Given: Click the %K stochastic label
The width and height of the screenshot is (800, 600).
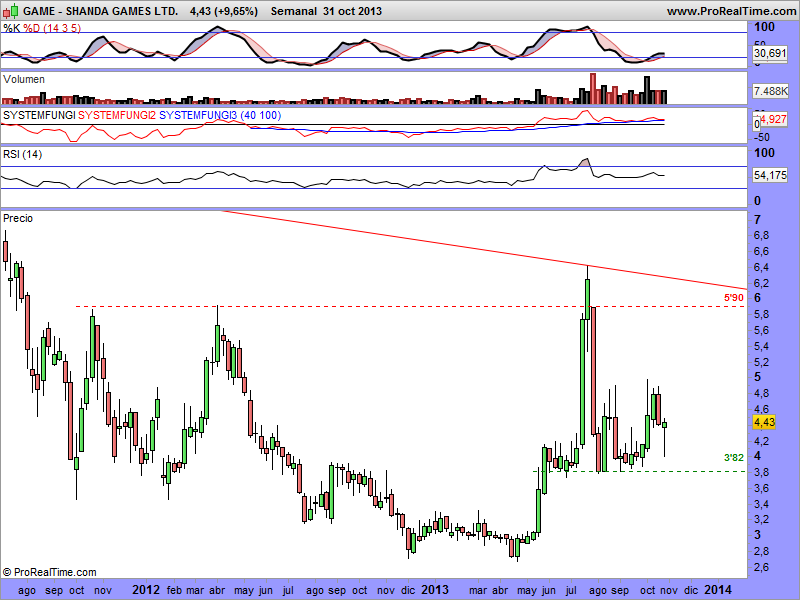Looking at the screenshot, I should pyautogui.click(x=12, y=28).
